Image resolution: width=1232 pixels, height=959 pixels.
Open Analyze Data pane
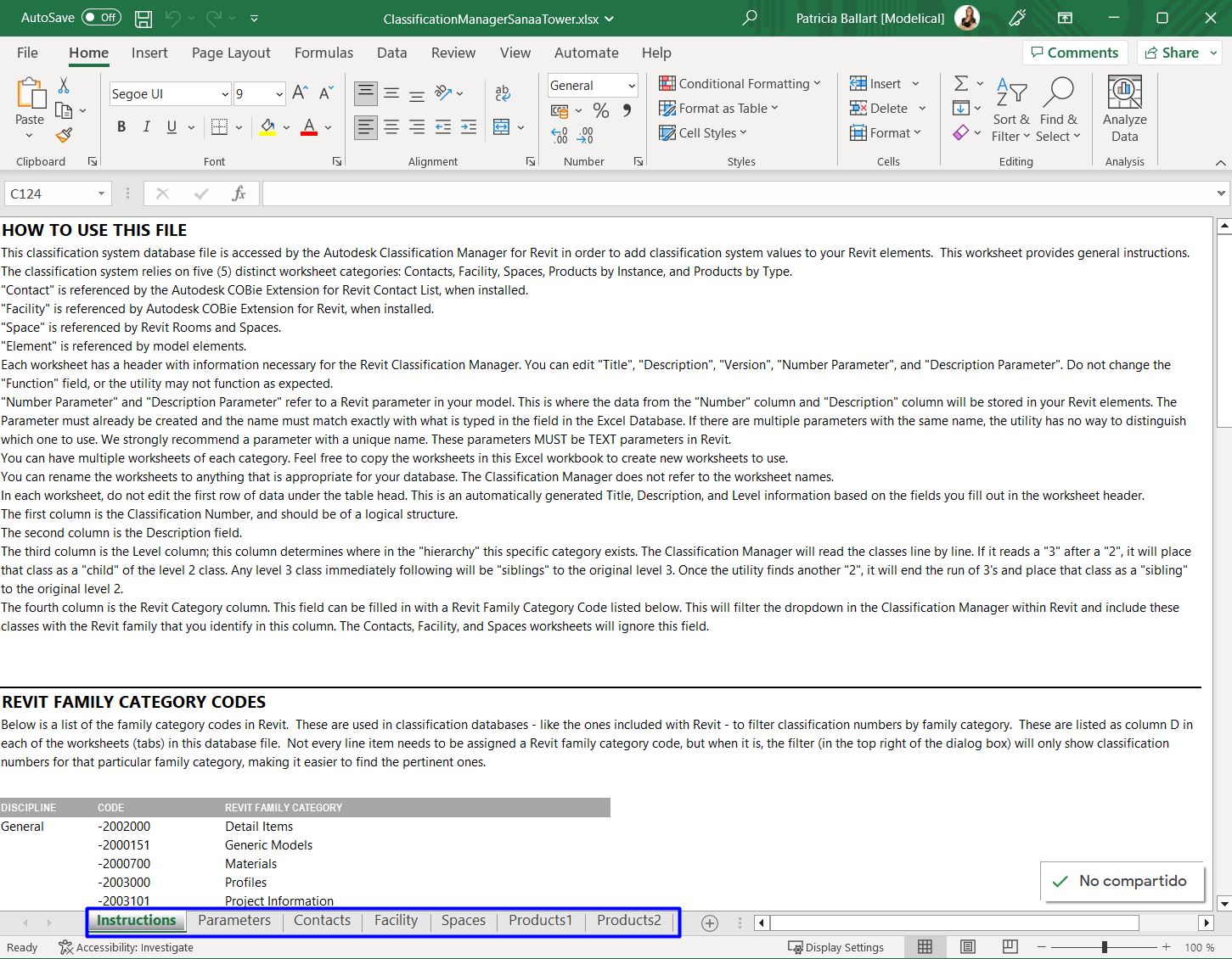(1125, 109)
